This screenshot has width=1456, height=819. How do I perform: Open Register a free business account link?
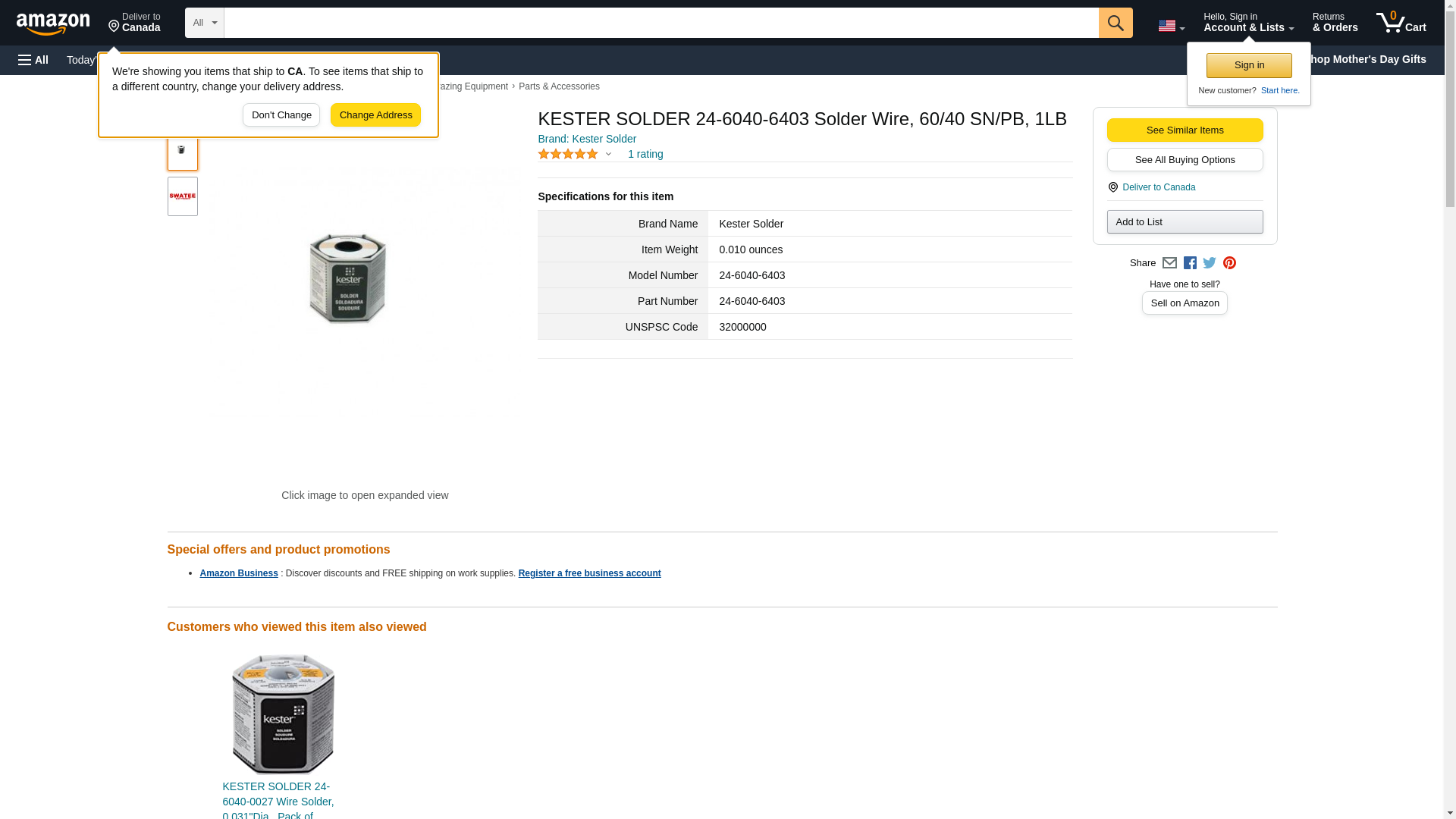point(589,573)
